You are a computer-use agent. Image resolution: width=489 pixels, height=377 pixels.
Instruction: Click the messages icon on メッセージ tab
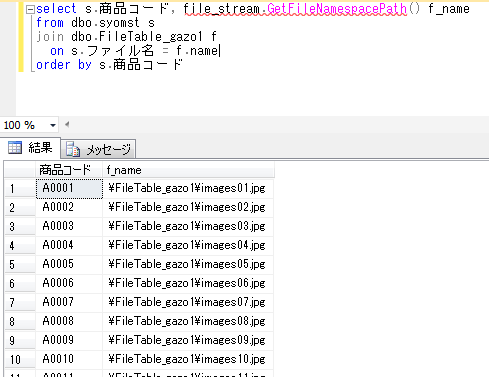point(73,149)
